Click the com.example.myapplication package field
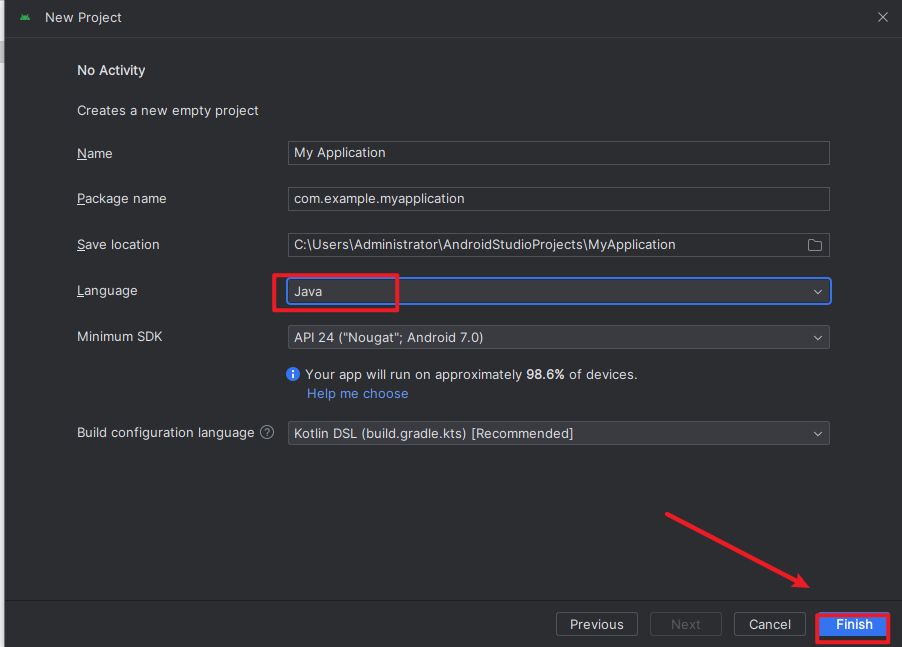902x647 pixels. (x=558, y=199)
